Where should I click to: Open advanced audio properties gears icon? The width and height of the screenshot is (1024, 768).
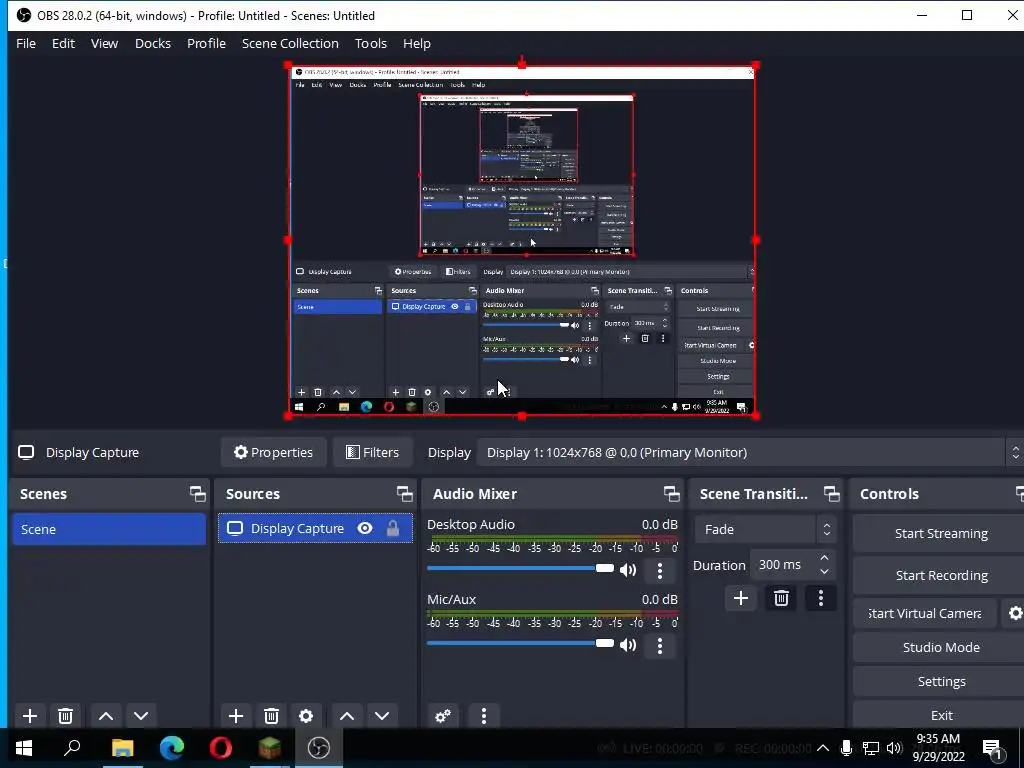tap(443, 716)
